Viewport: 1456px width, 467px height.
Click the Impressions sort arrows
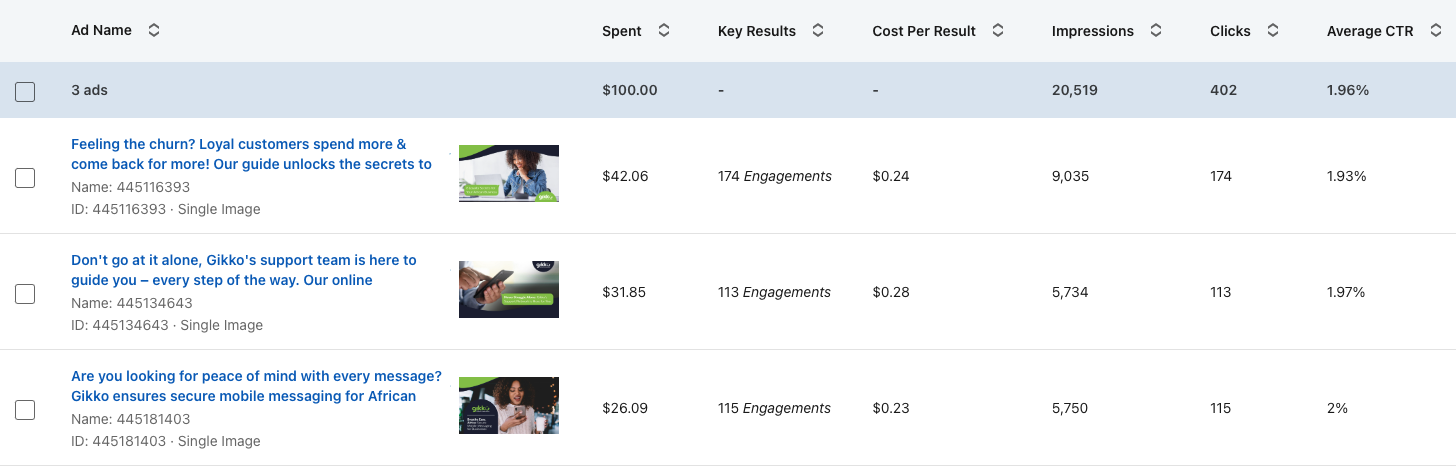(1156, 31)
